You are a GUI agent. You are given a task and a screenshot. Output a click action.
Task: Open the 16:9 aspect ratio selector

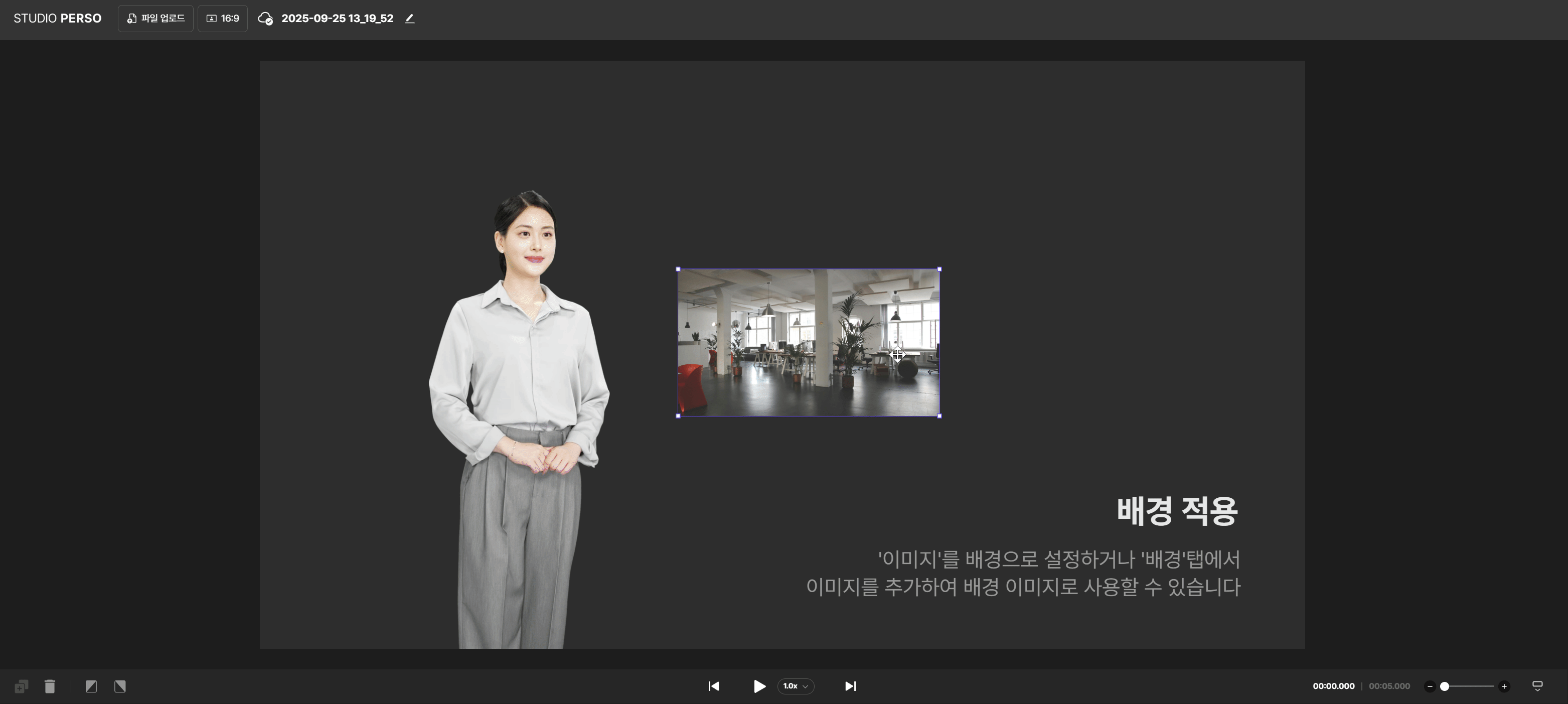point(223,18)
